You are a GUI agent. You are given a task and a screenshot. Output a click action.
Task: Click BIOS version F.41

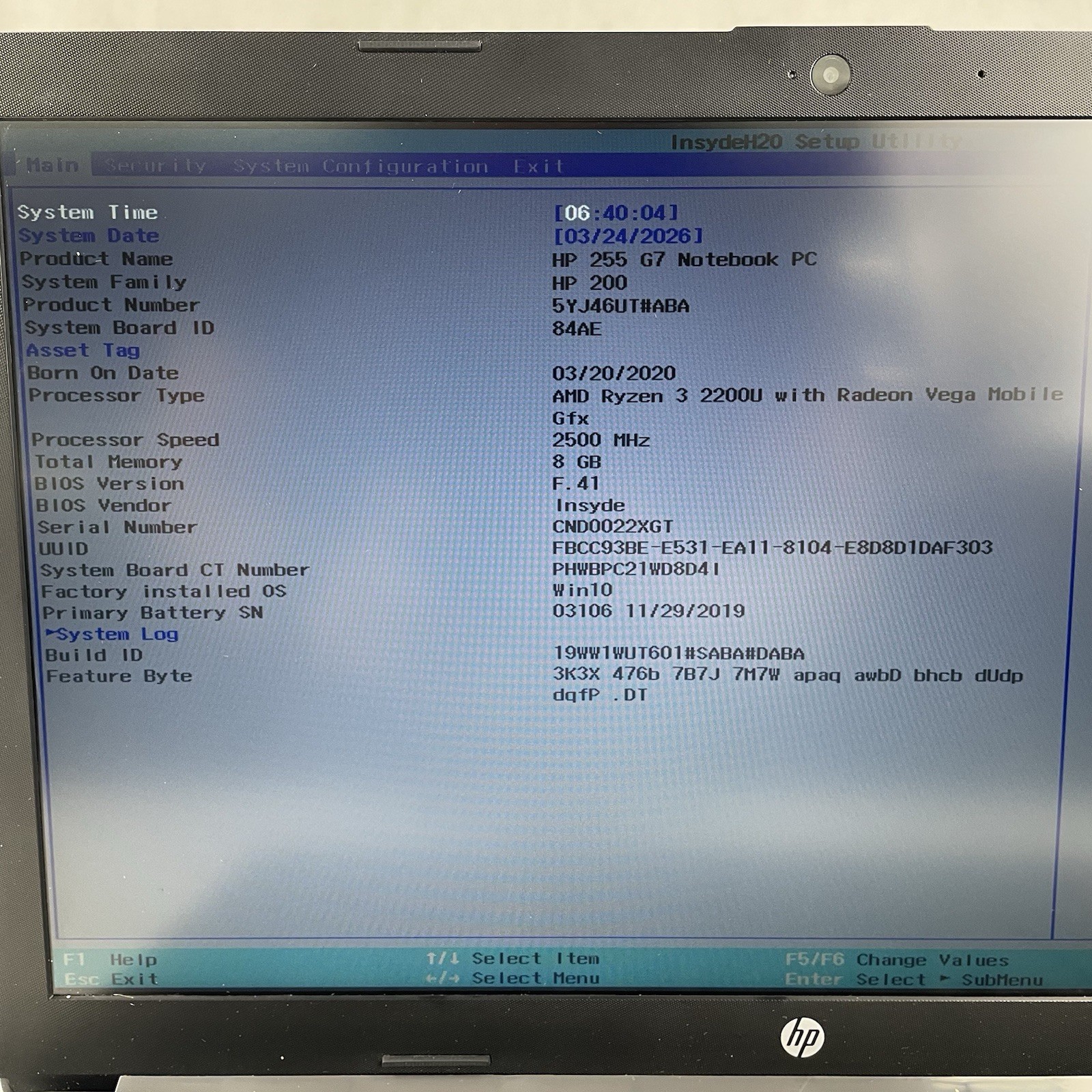point(576,484)
